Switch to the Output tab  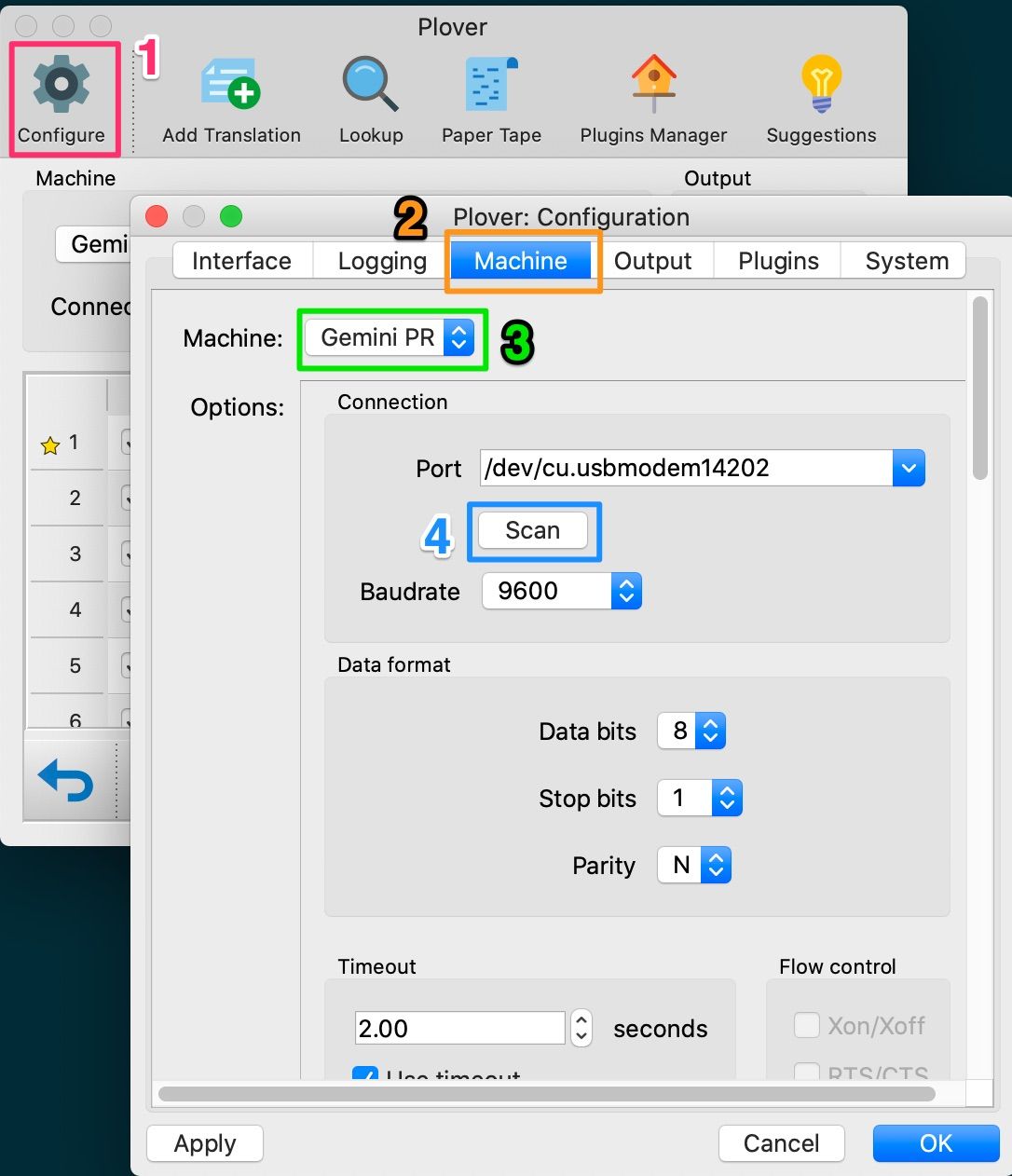pyautogui.click(x=654, y=261)
